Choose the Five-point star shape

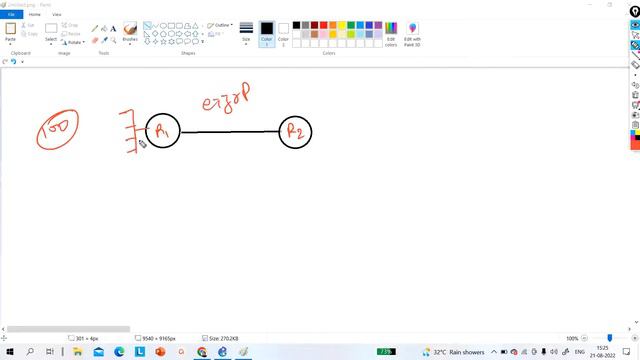point(163,42)
